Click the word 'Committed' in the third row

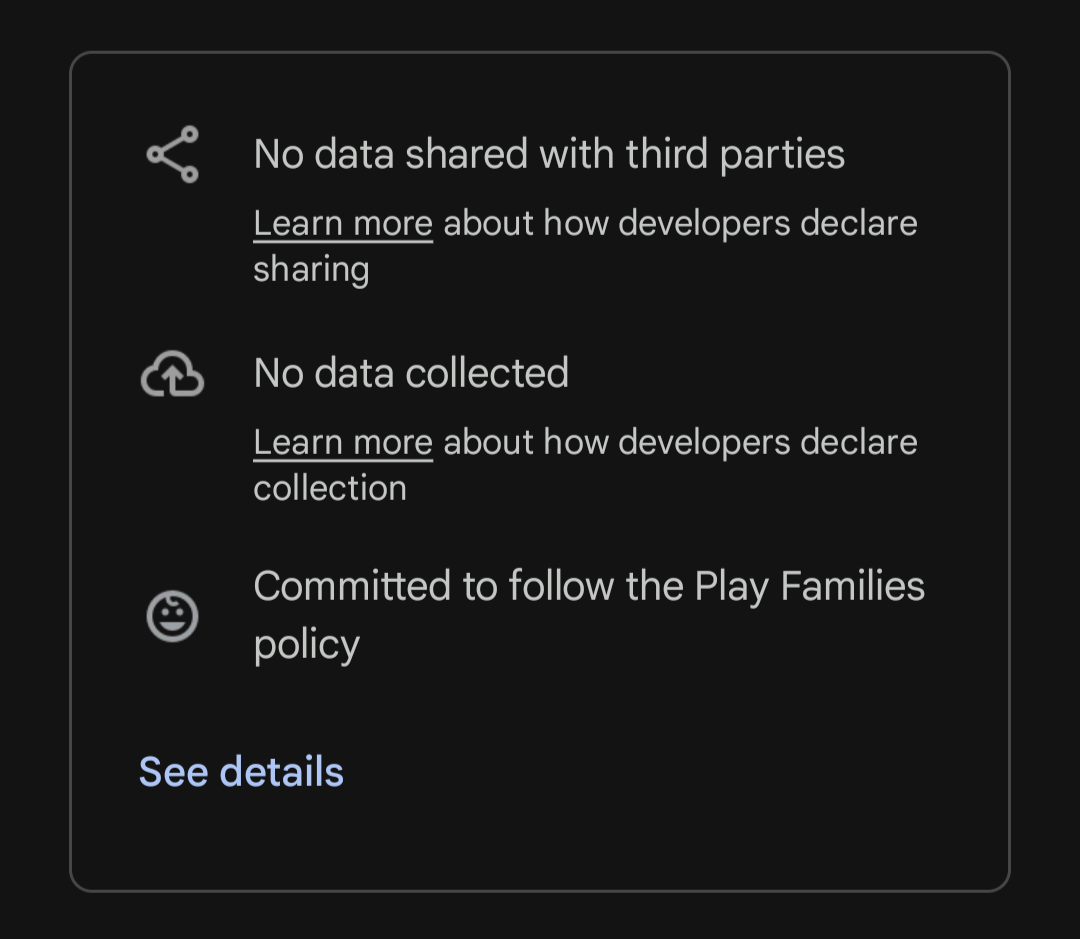pos(352,586)
